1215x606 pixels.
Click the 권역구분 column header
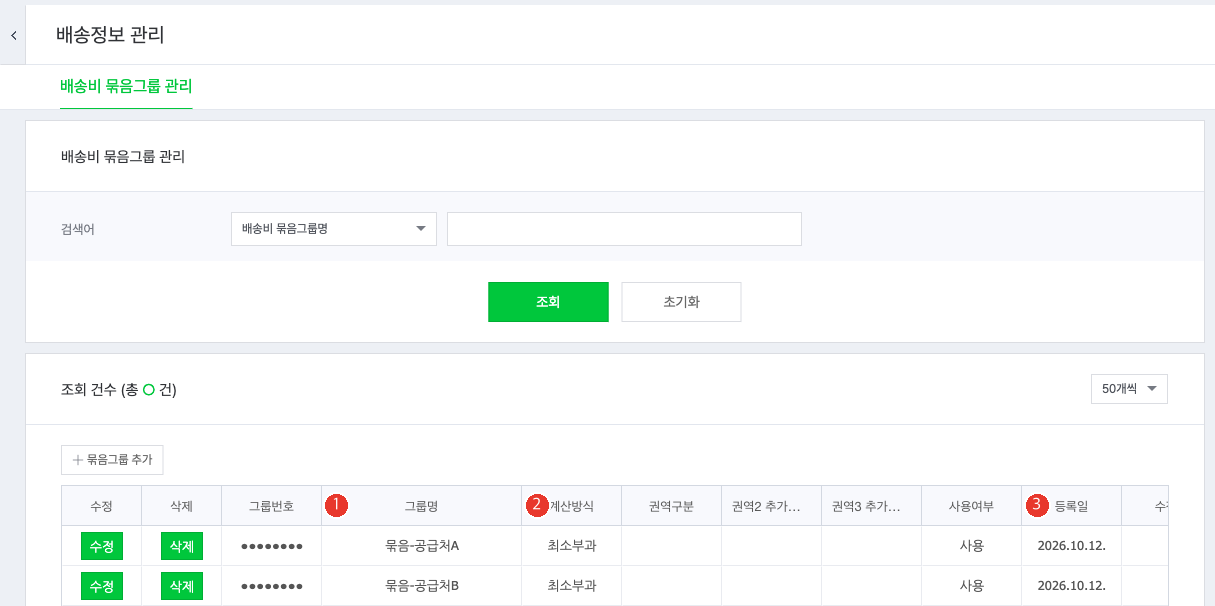click(671, 506)
